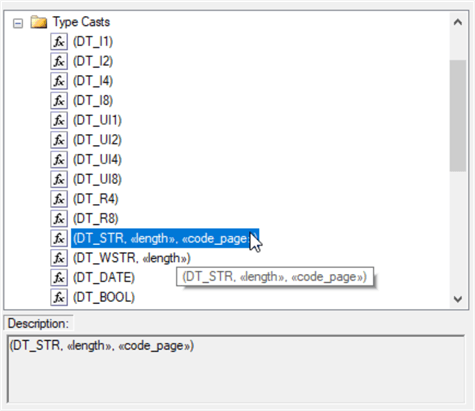
Task: Click inside the Description text box
Action: tap(236, 369)
